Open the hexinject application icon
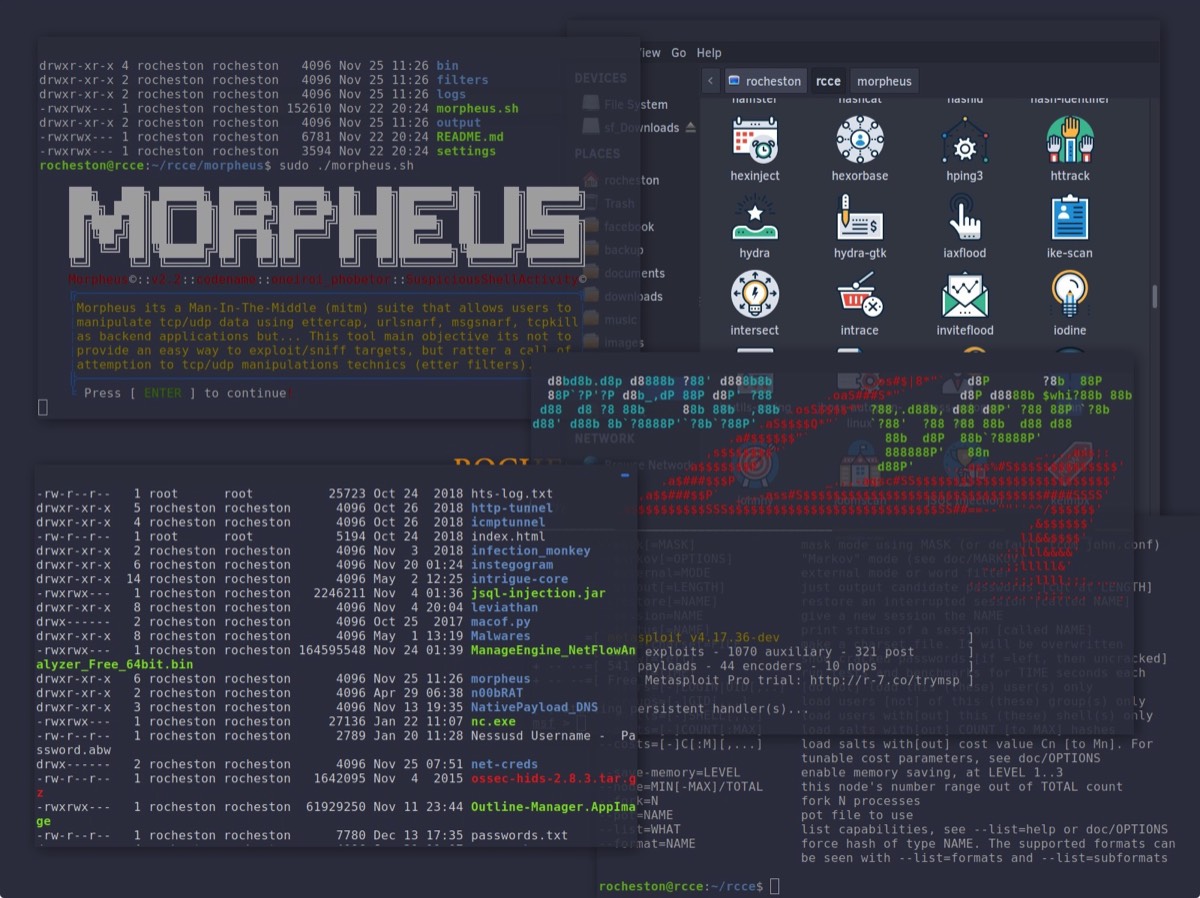This screenshot has width=1200, height=898. (x=754, y=141)
